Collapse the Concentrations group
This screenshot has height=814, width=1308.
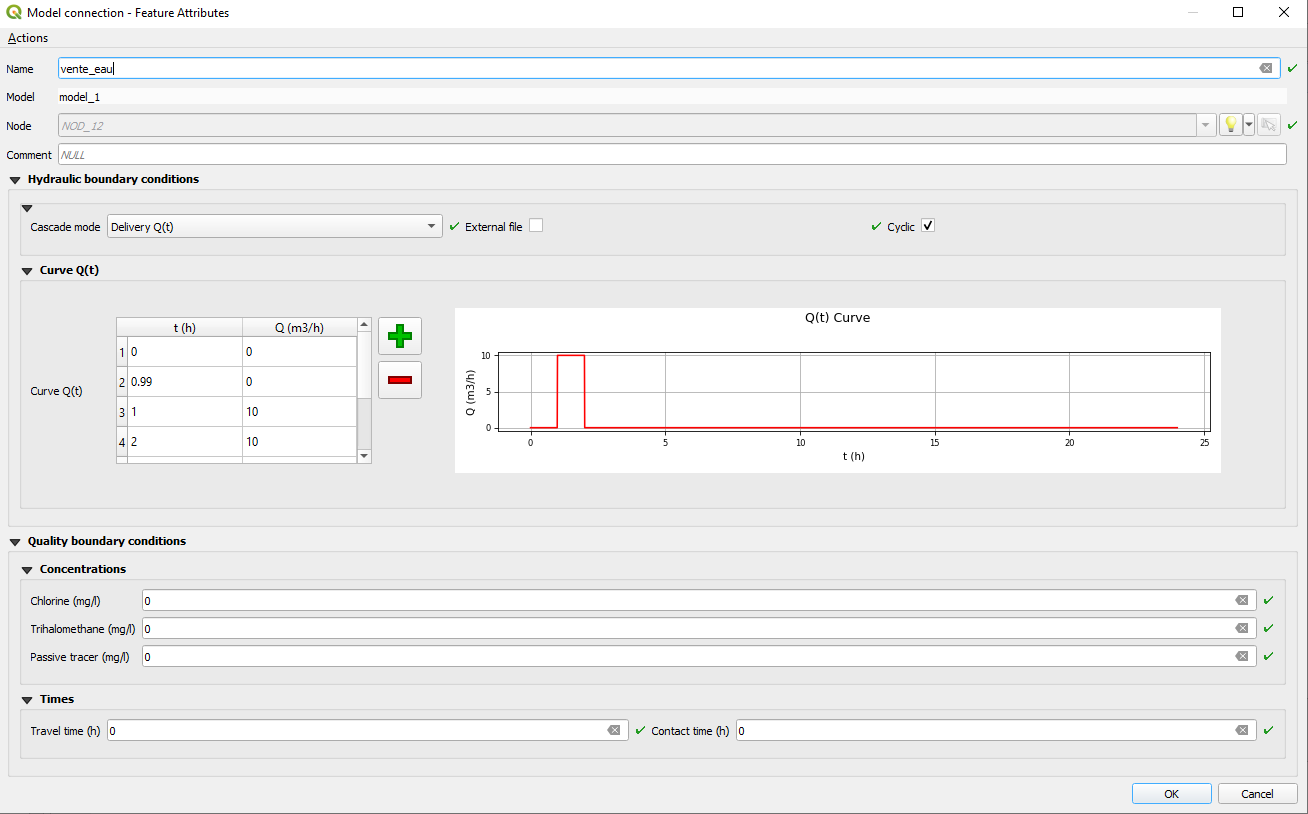click(27, 570)
